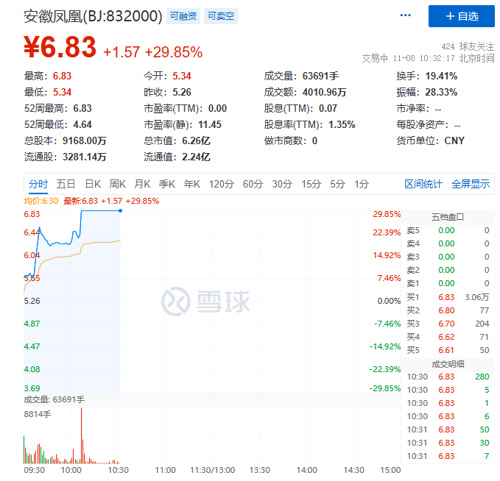
Task: Select the 60分 interval tab
Action: [x=253, y=184]
